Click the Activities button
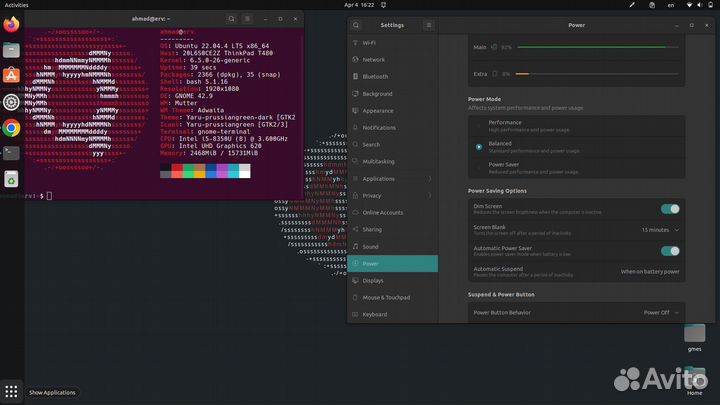The width and height of the screenshot is (720, 405). [17, 5]
